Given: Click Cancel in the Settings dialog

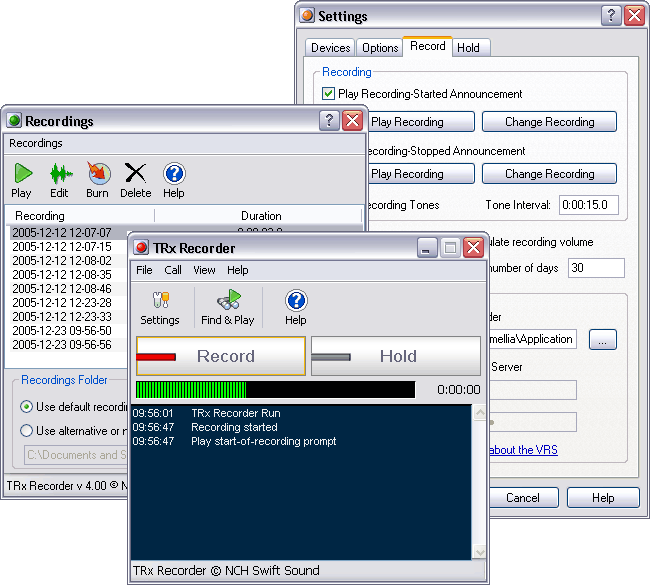Looking at the screenshot, I should click(x=524, y=498).
